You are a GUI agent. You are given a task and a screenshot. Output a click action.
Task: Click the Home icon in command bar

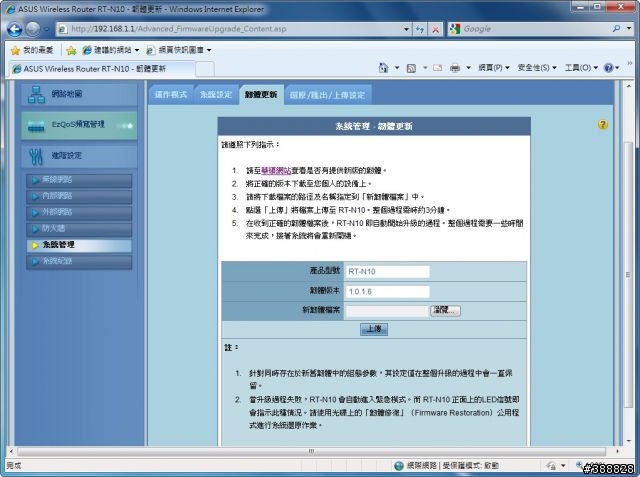click(x=383, y=68)
